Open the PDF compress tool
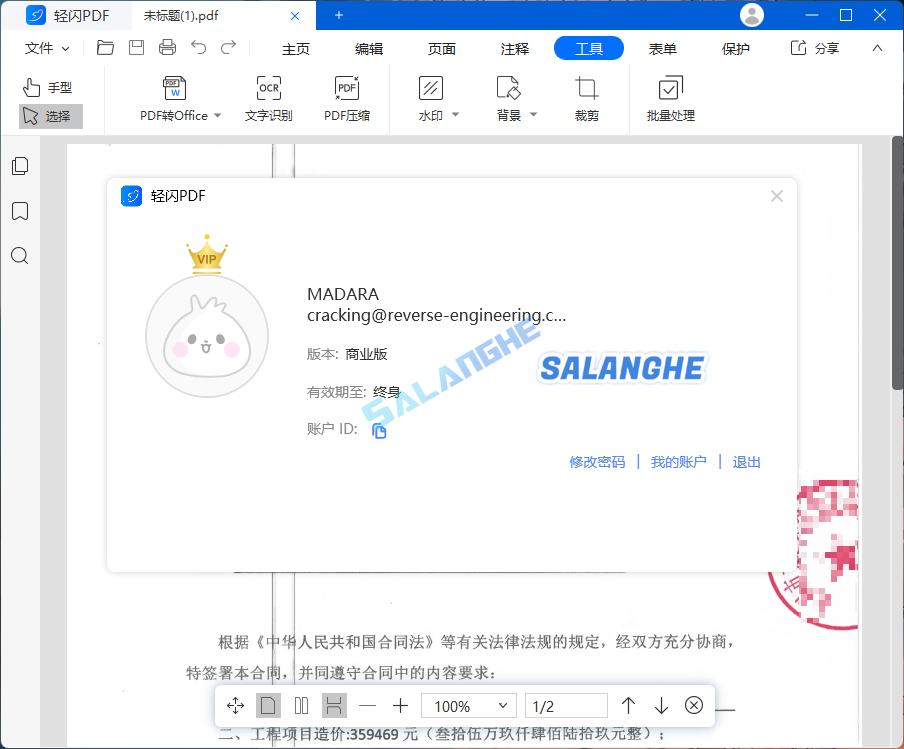The width and height of the screenshot is (904, 749). [x=347, y=99]
